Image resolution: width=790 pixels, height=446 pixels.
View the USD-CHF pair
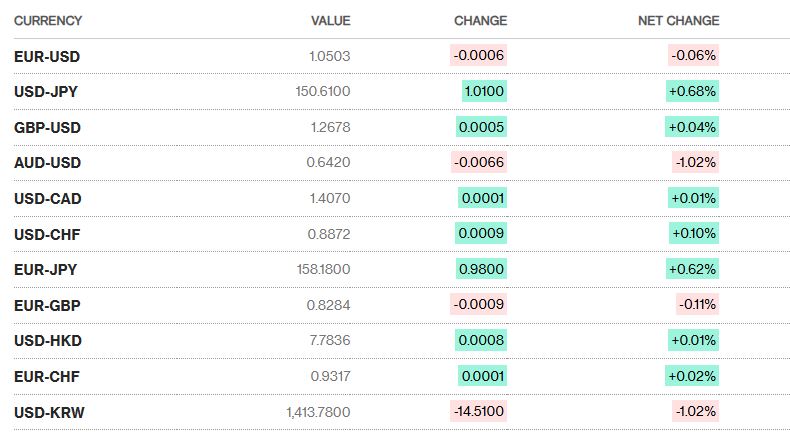click(x=47, y=234)
